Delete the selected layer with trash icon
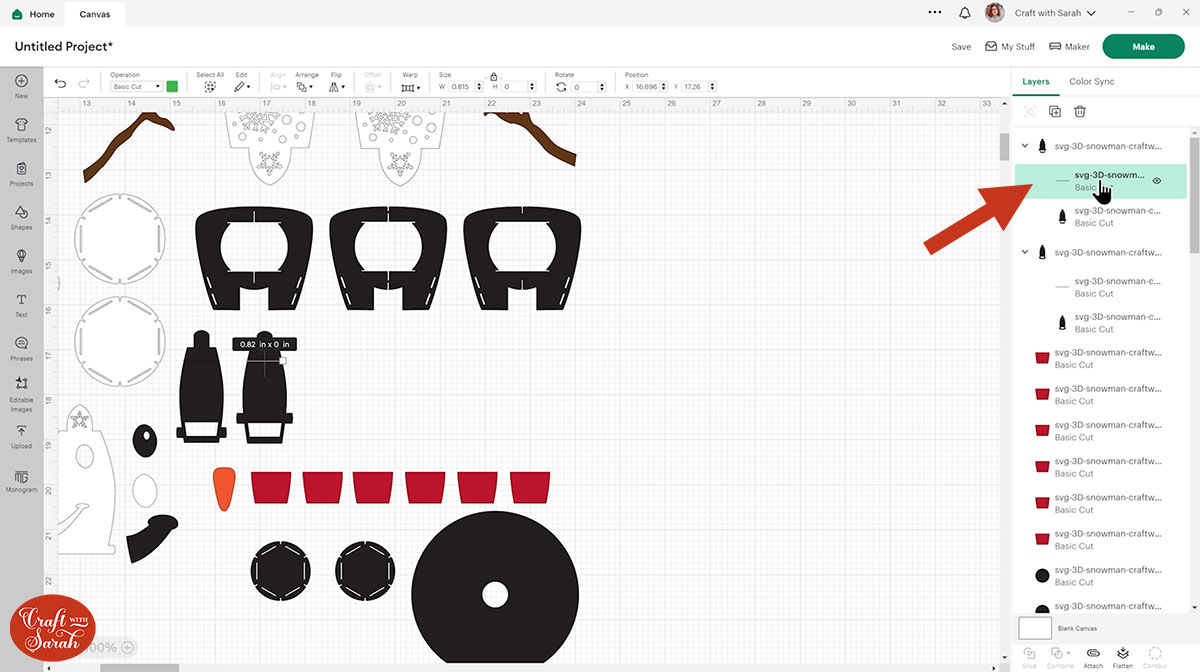The image size is (1200, 672). click(x=1080, y=112)
